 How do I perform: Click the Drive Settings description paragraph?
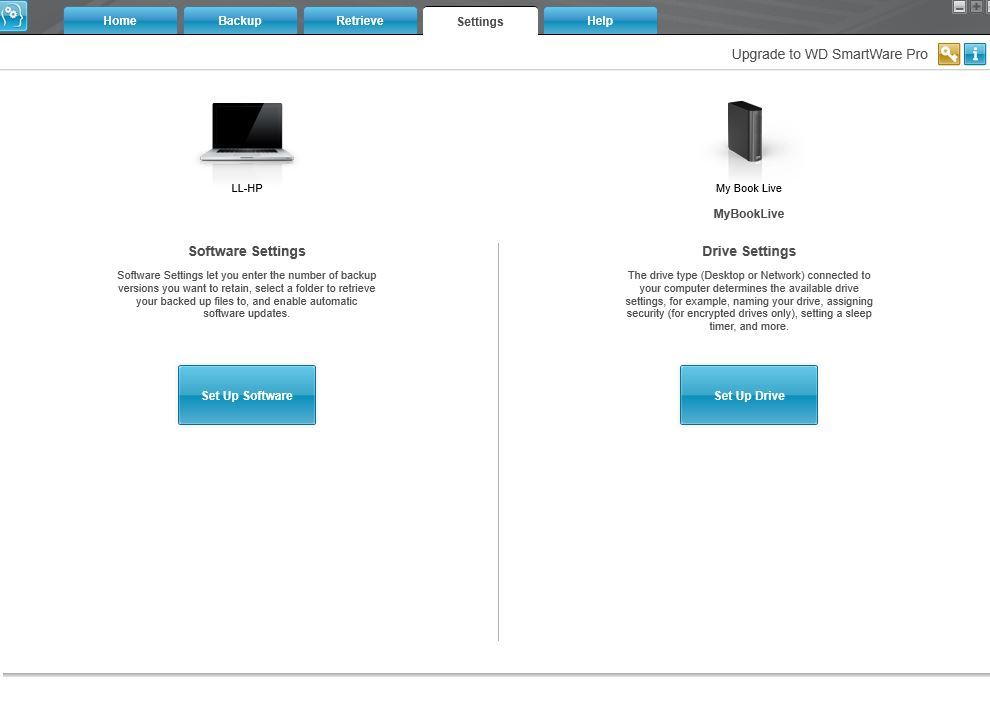point(749,301)
